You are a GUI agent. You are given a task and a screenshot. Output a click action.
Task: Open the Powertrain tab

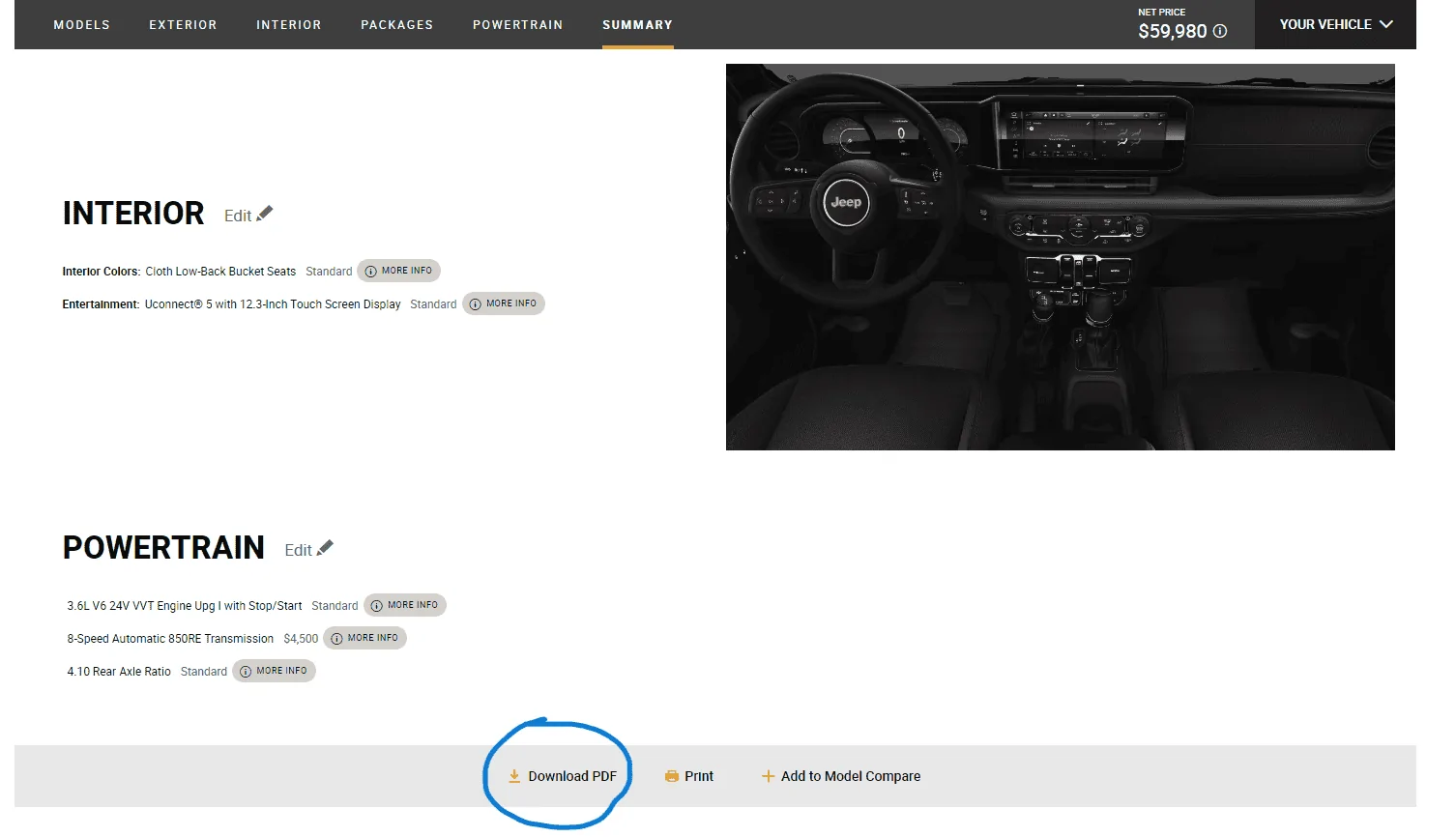pyautogui.click(x=517, y=25)
